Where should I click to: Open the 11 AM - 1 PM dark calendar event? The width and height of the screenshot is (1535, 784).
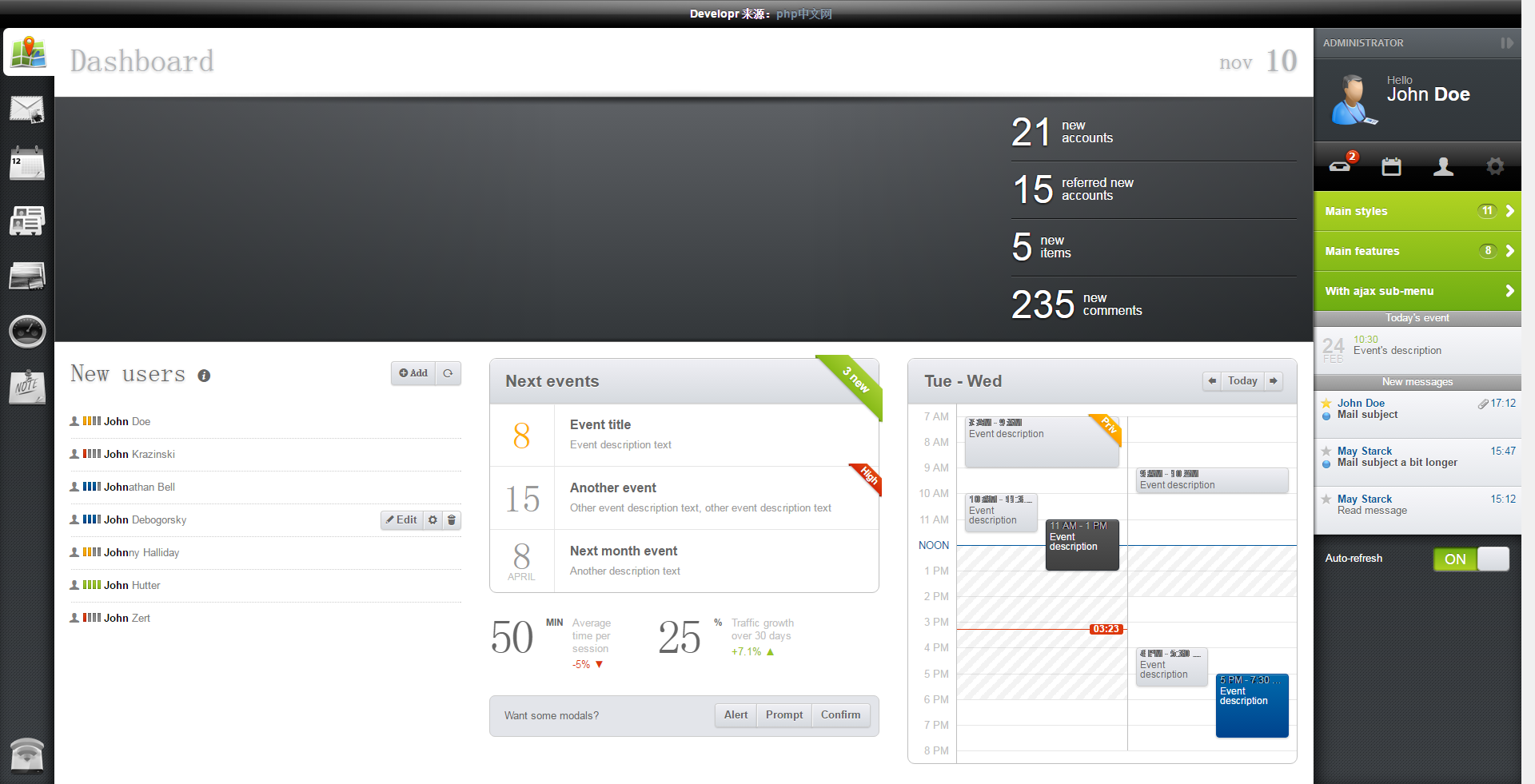coord(1082,545)
